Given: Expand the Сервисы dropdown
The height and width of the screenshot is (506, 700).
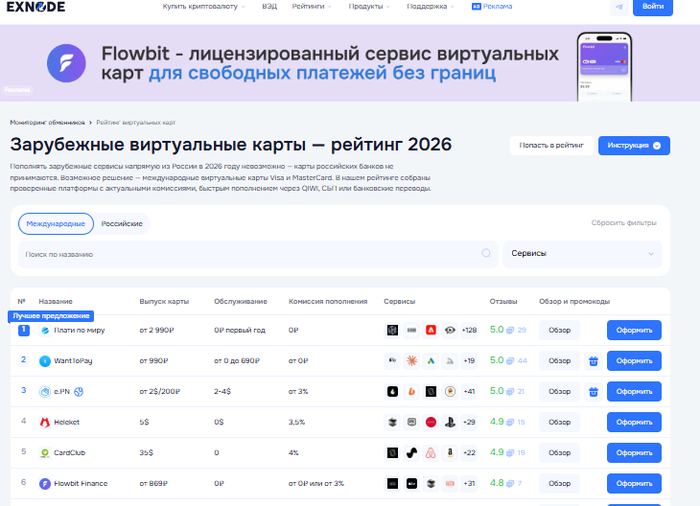Looking at the screenshot, I should click(581, 254).
